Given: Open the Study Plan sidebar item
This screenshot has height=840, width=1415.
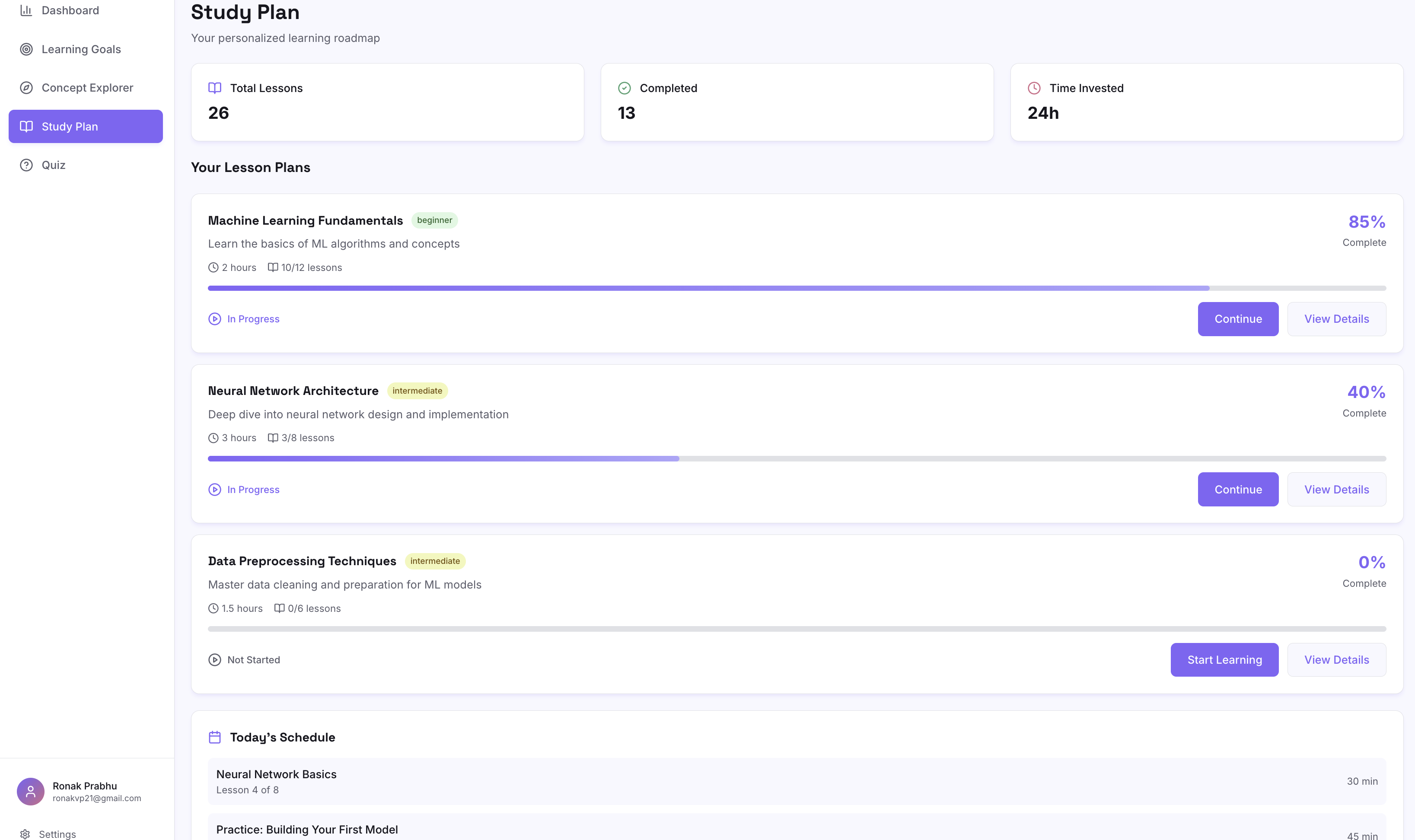Looking at the screenshot, I should point(86,126).
